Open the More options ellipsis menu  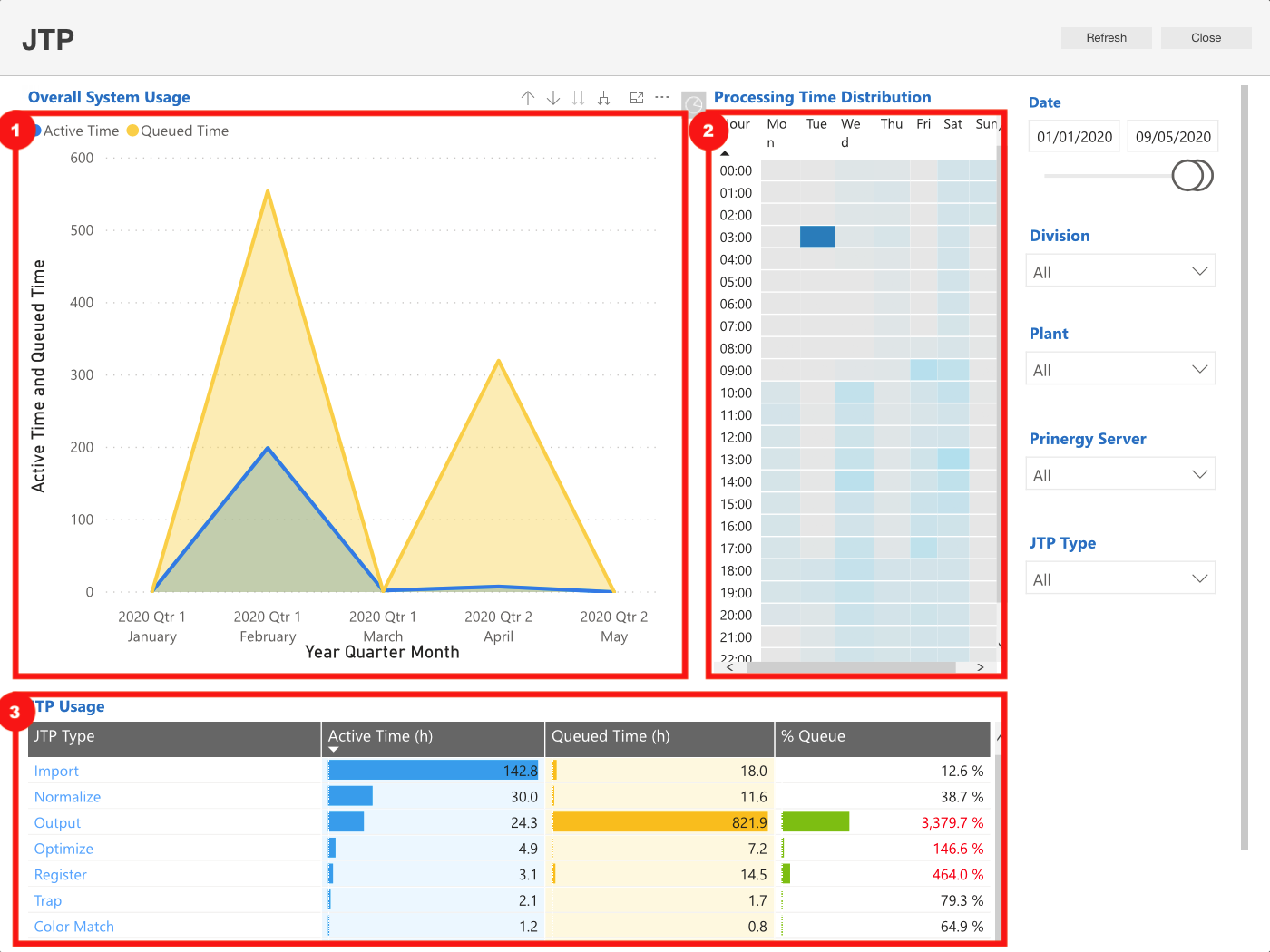pos(662,97)
